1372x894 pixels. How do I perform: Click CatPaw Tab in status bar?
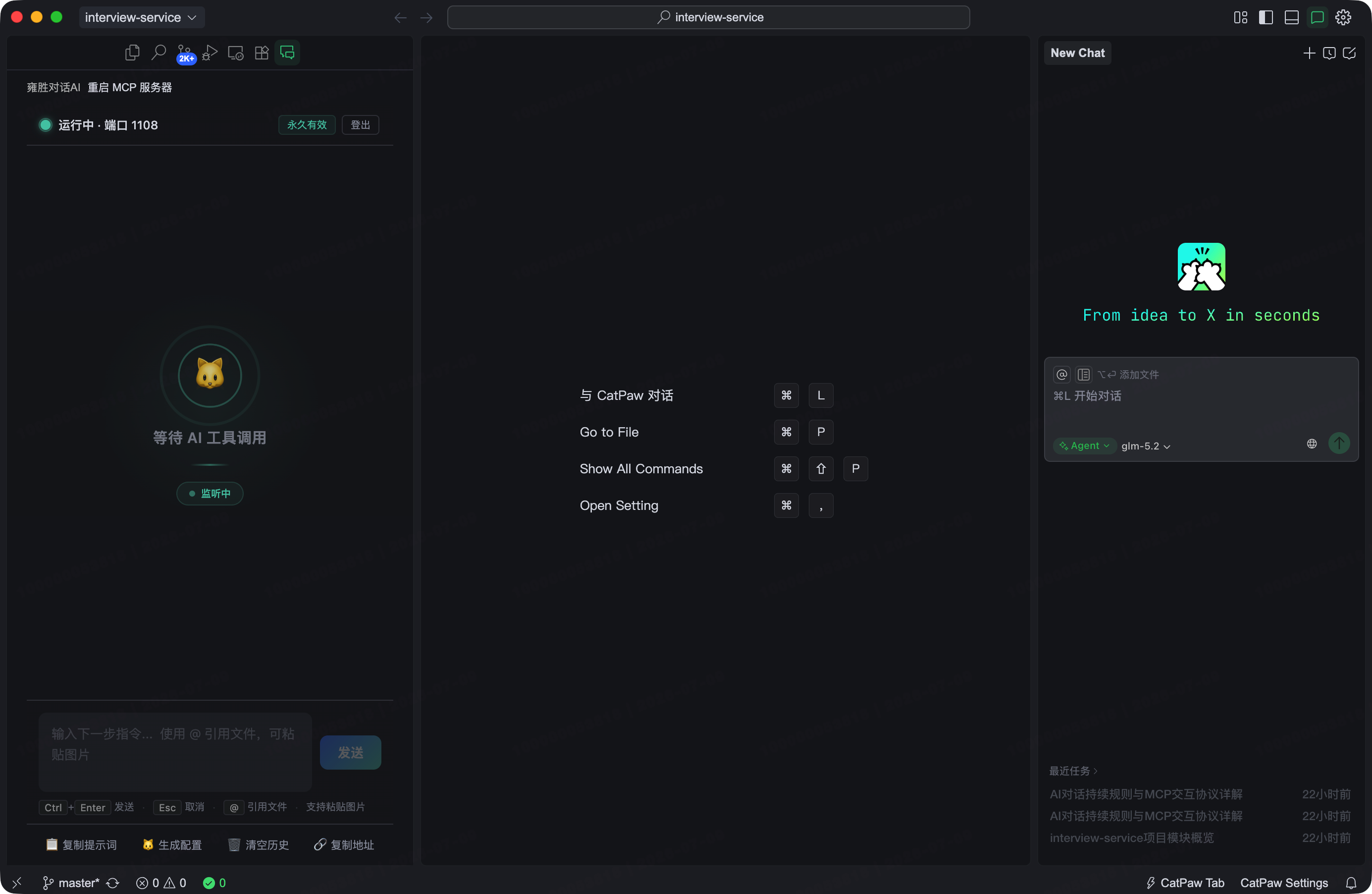1185,883
